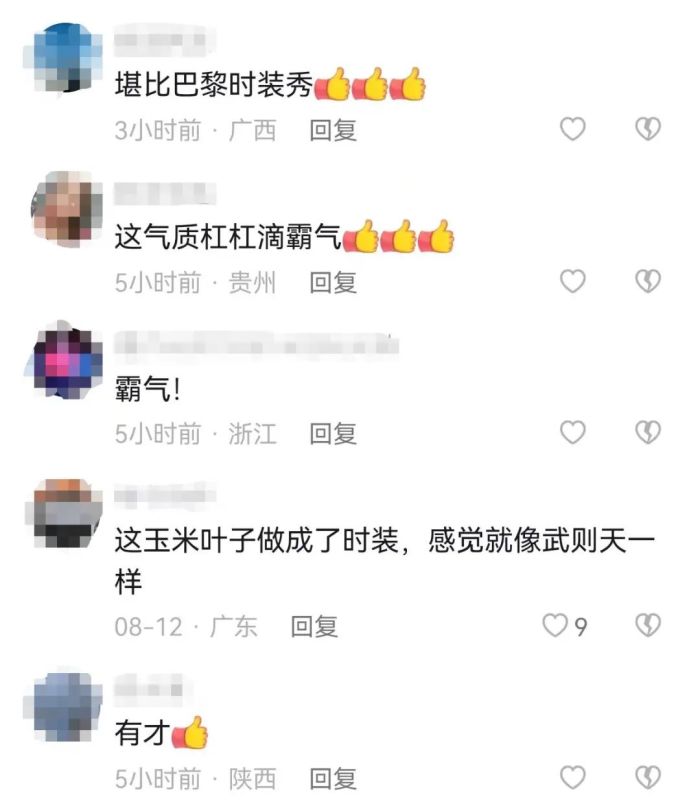Screen dimensions: 700x806
Task: Dislike the 霸气! comment from 浙江
Action: (648, 432)
